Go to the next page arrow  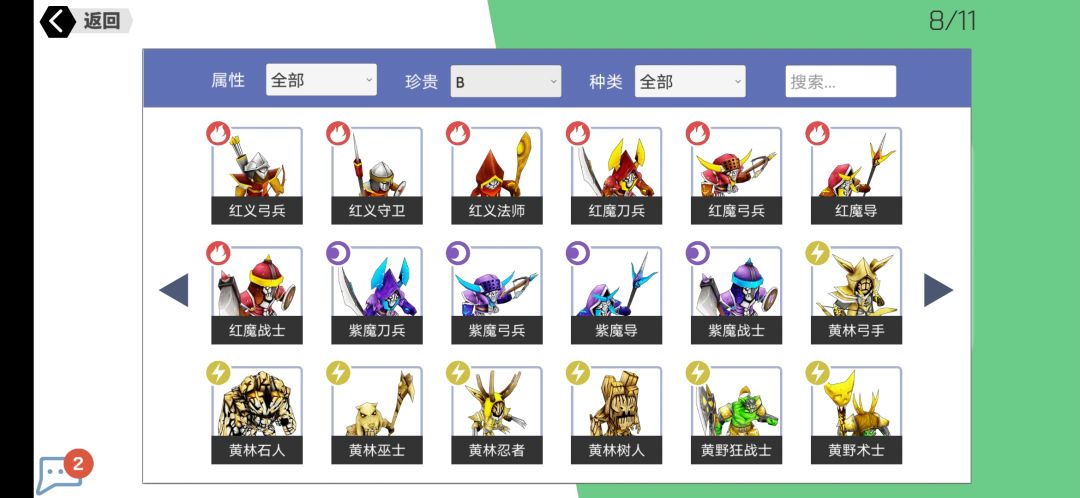[938, 290]
